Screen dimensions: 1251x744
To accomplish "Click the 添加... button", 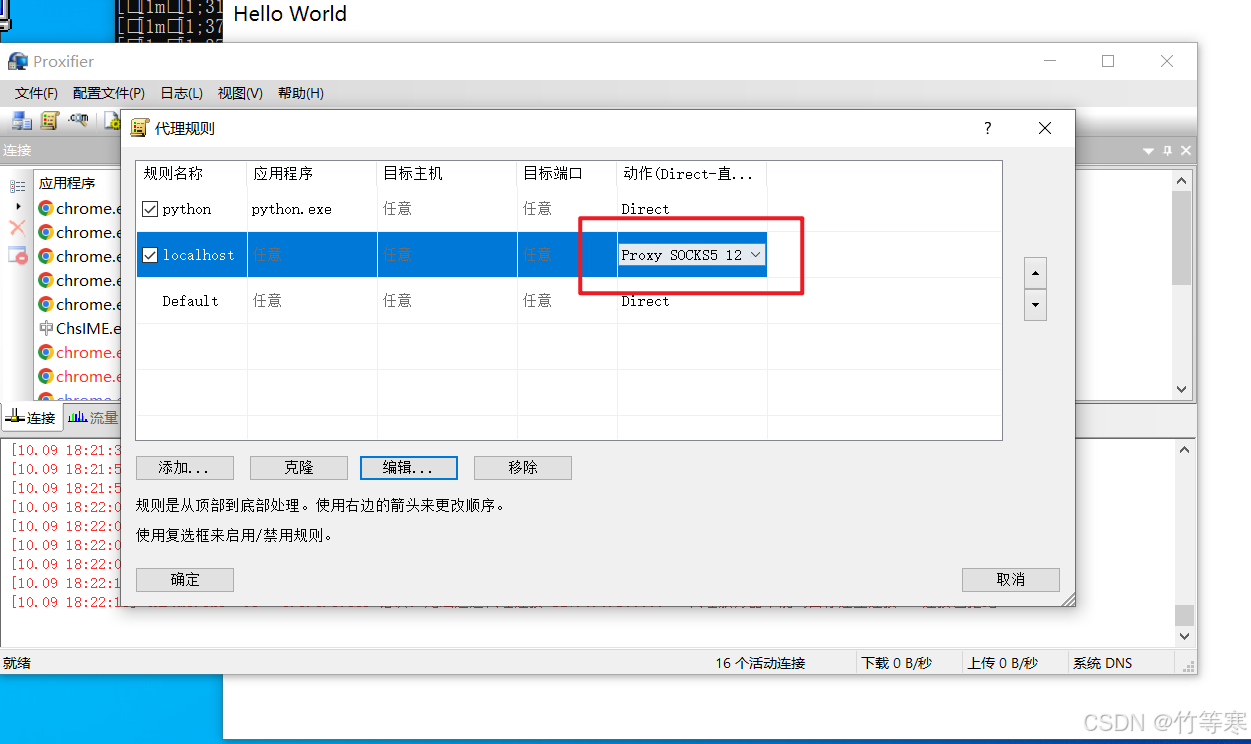I will (185, 467).
